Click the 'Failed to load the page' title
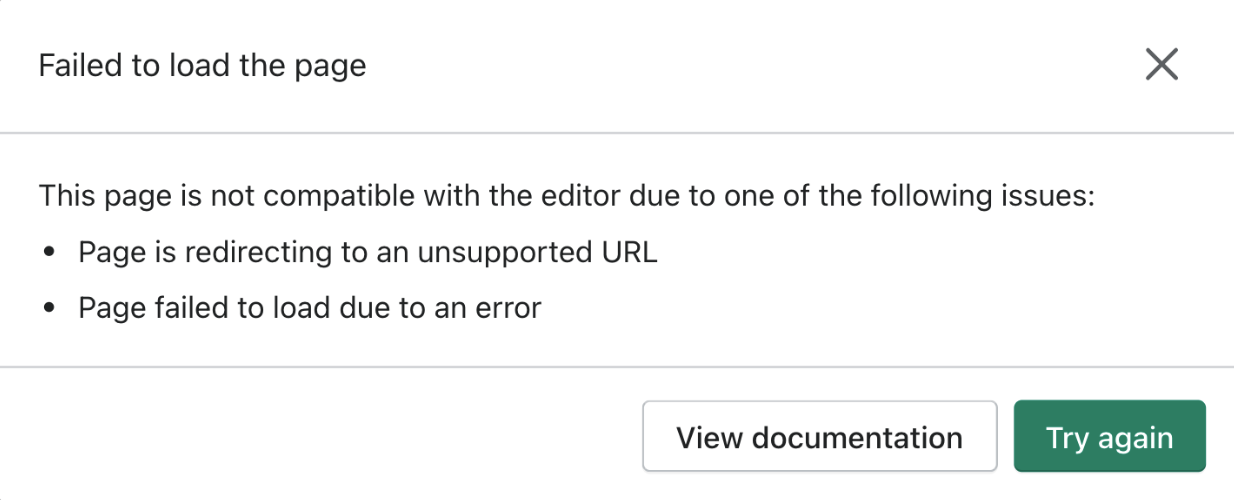The image size is (1234, 500). point(202,66)
